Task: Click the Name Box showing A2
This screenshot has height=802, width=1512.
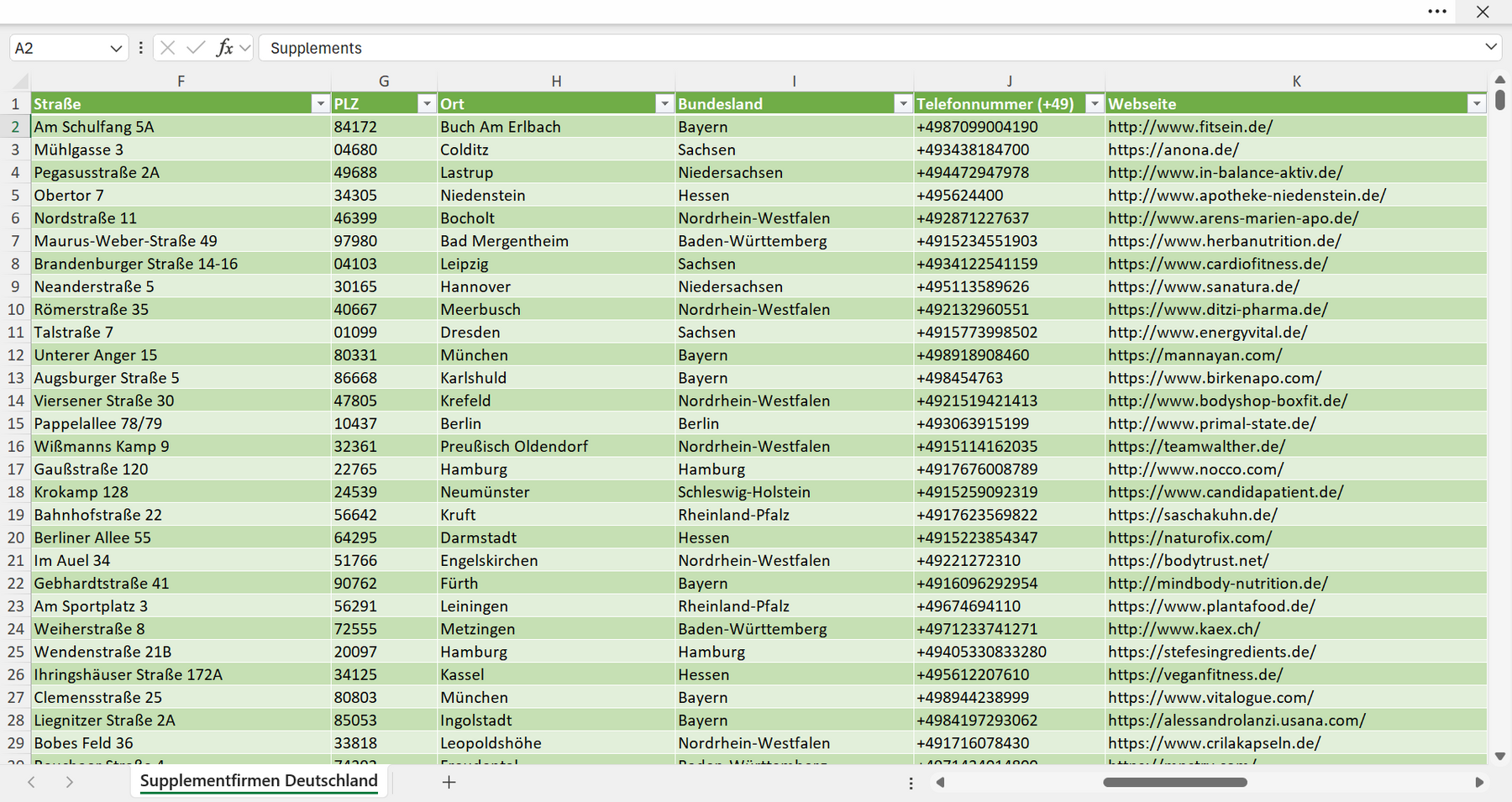Action: pyautogui.click(x=59, y=49)
